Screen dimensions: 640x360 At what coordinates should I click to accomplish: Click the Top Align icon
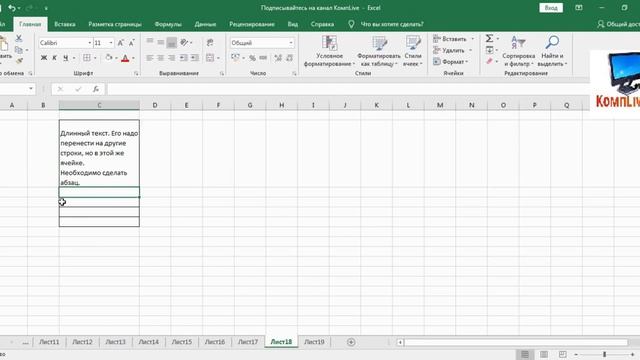[150, 42]
